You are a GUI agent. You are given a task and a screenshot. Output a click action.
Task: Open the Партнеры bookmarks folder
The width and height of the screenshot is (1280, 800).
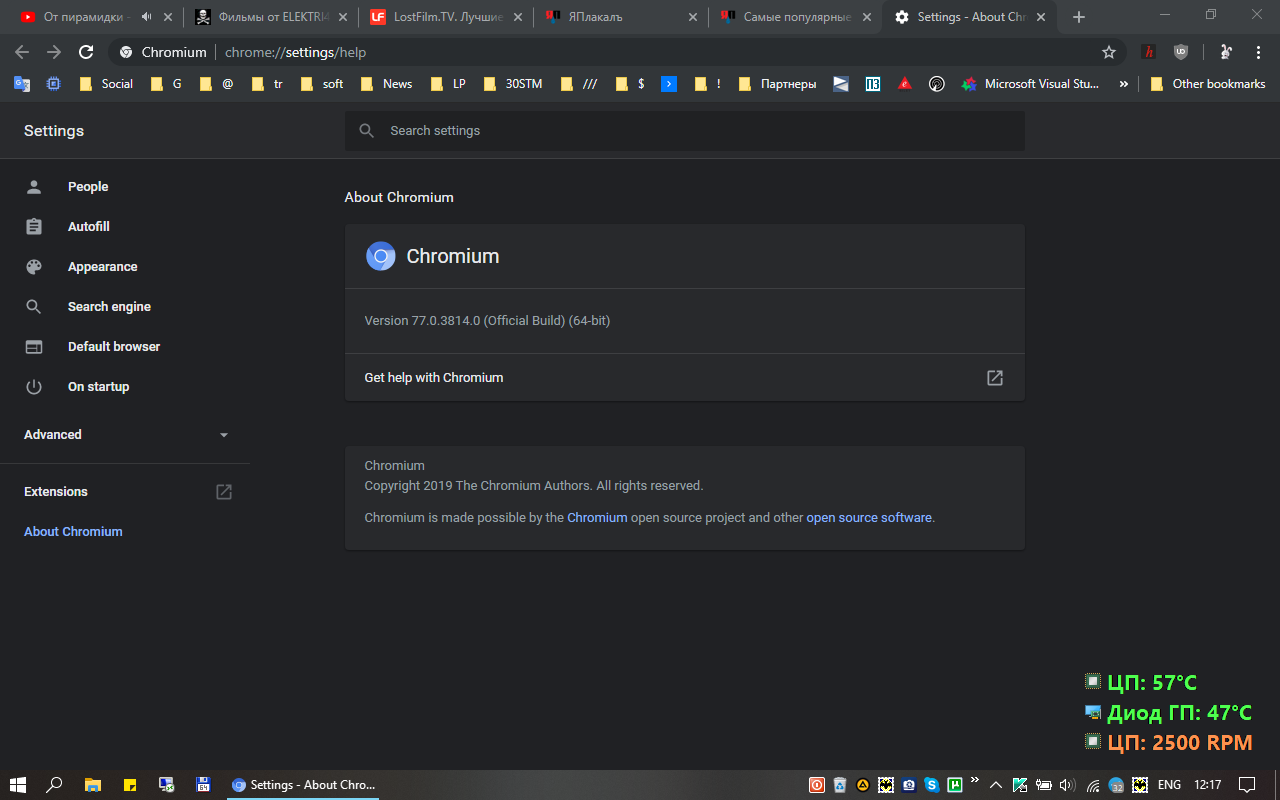(777, 84)
